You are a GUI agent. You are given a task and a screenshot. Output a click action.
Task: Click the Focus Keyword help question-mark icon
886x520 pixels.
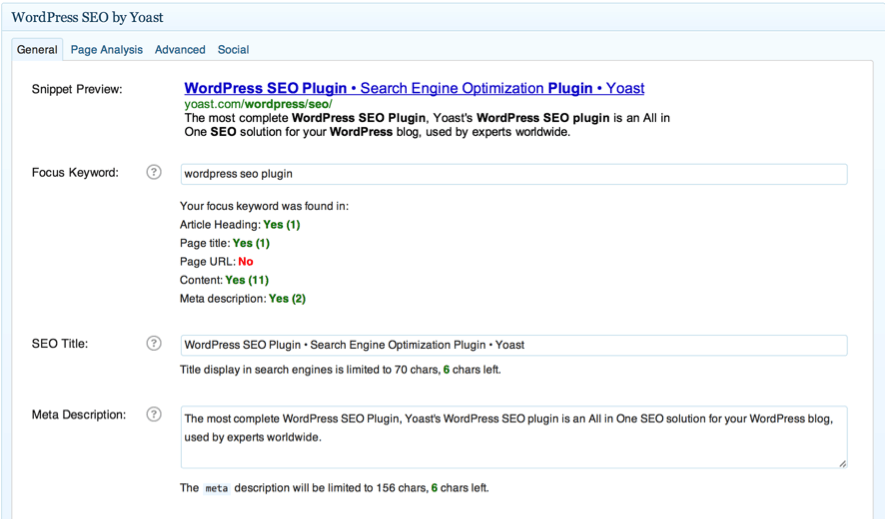tap(153, 172)
